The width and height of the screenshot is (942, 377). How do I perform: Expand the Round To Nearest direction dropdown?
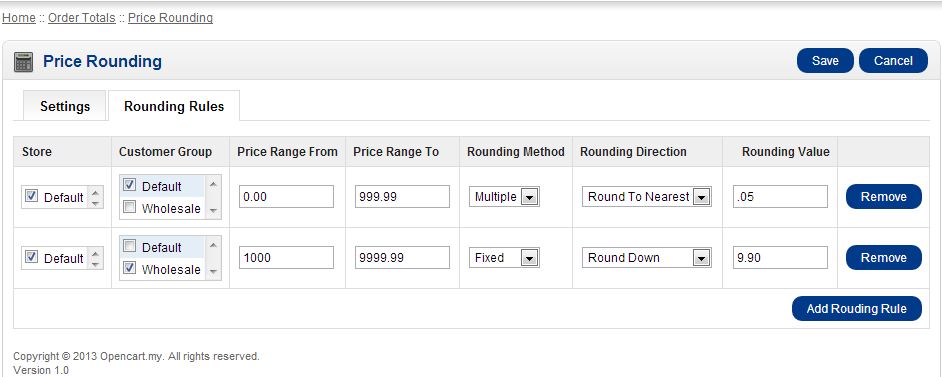(x=646, y=197)
